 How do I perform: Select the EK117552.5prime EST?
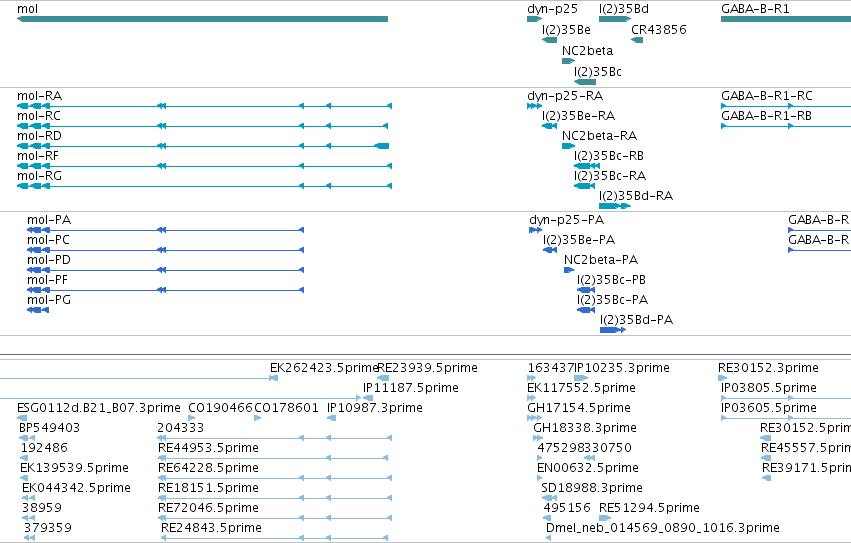tap(531, 399)
